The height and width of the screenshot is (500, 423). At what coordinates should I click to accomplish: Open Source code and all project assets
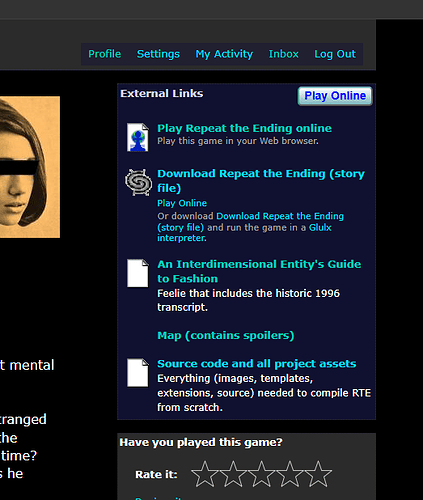(257, 364)
